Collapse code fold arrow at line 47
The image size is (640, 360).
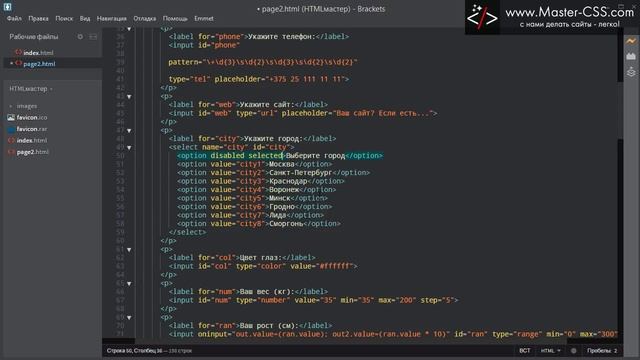click(x=129, y=131)
